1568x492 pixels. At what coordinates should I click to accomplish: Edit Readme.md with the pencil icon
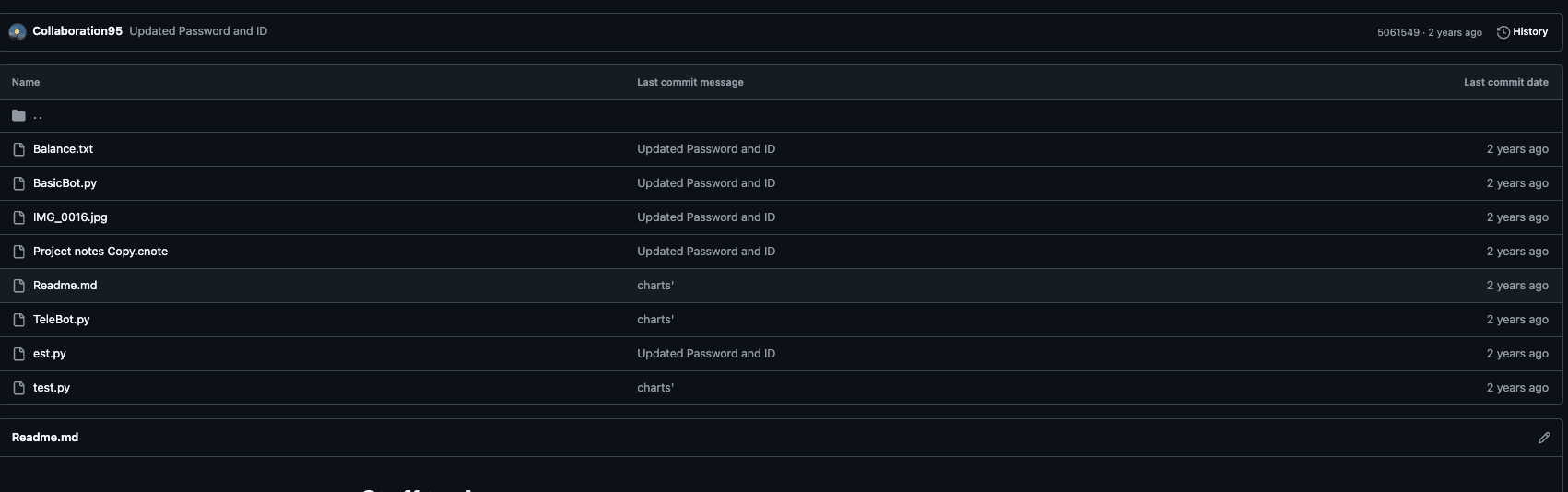click(x=1544, y=438)
